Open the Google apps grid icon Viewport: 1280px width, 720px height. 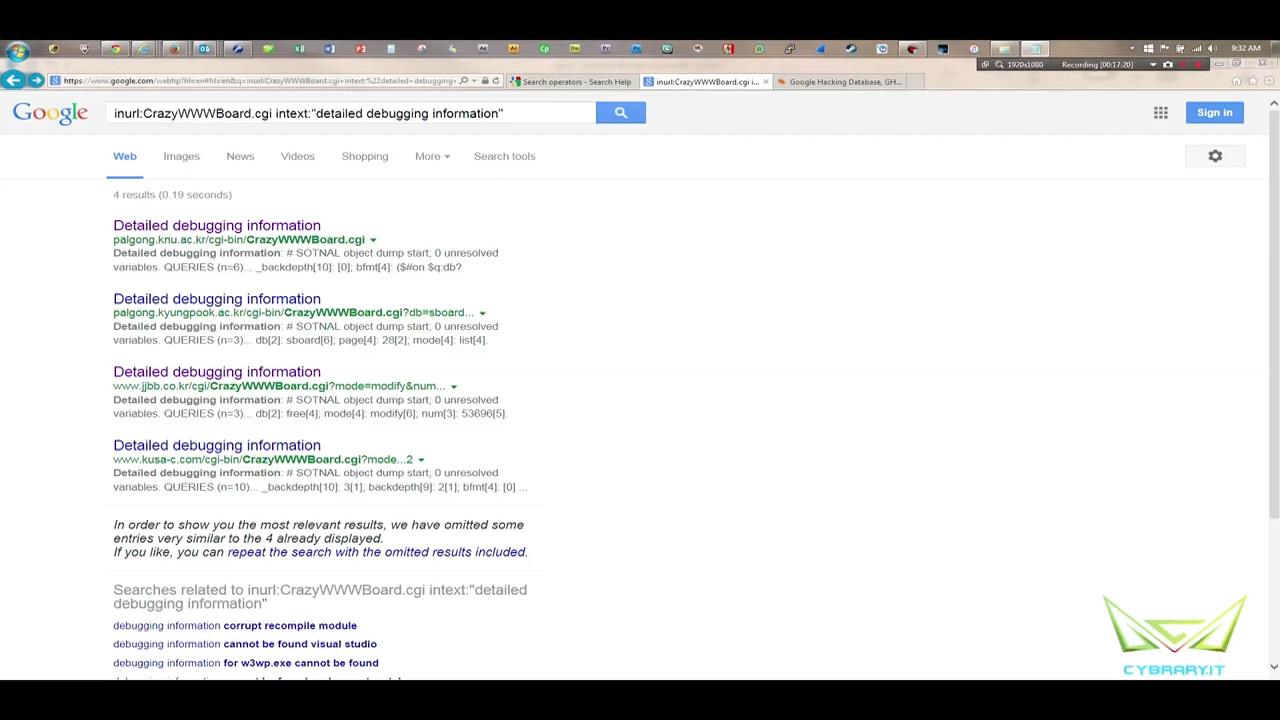coord(1160,113)
